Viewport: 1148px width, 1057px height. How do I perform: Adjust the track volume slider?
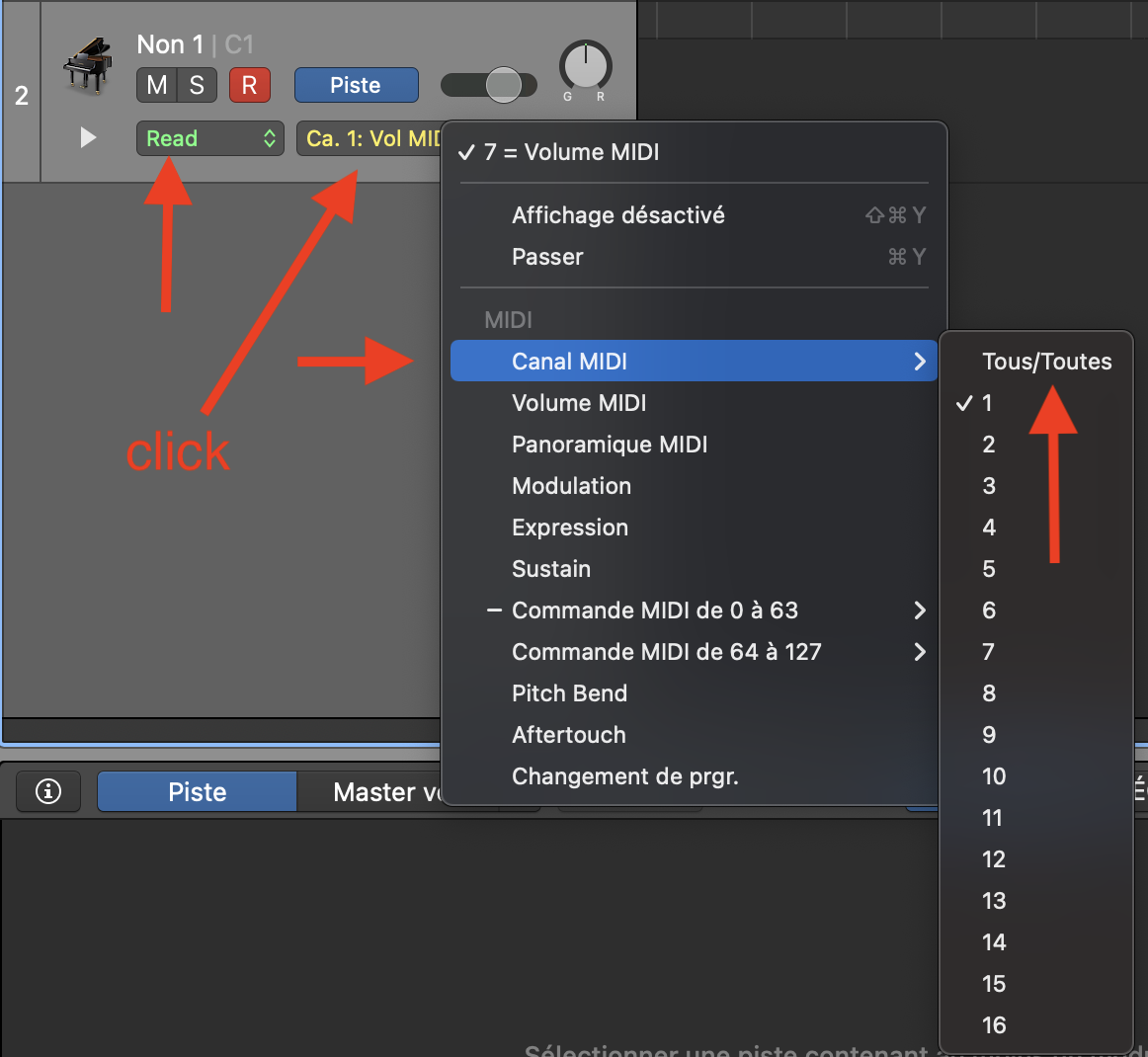click(x=503, y=85)
